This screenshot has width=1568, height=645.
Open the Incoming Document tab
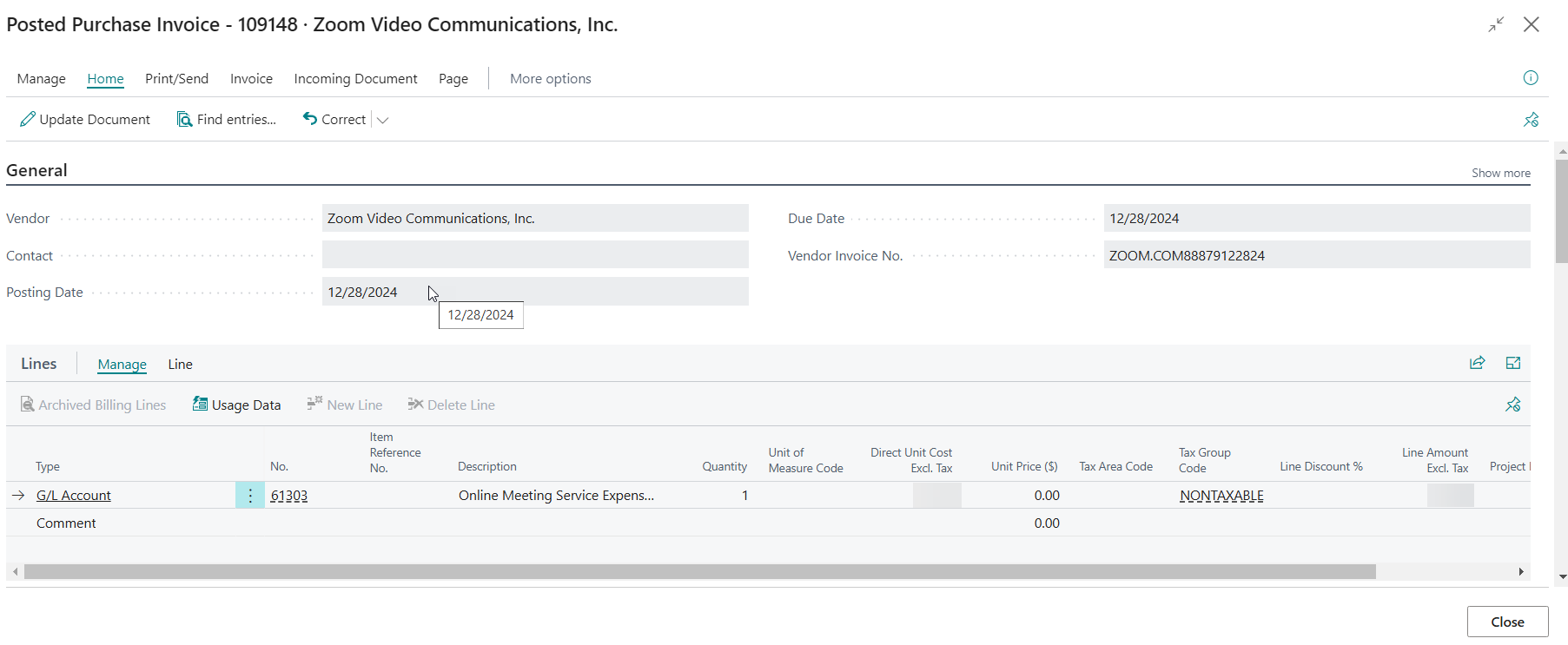coord(355,78)
